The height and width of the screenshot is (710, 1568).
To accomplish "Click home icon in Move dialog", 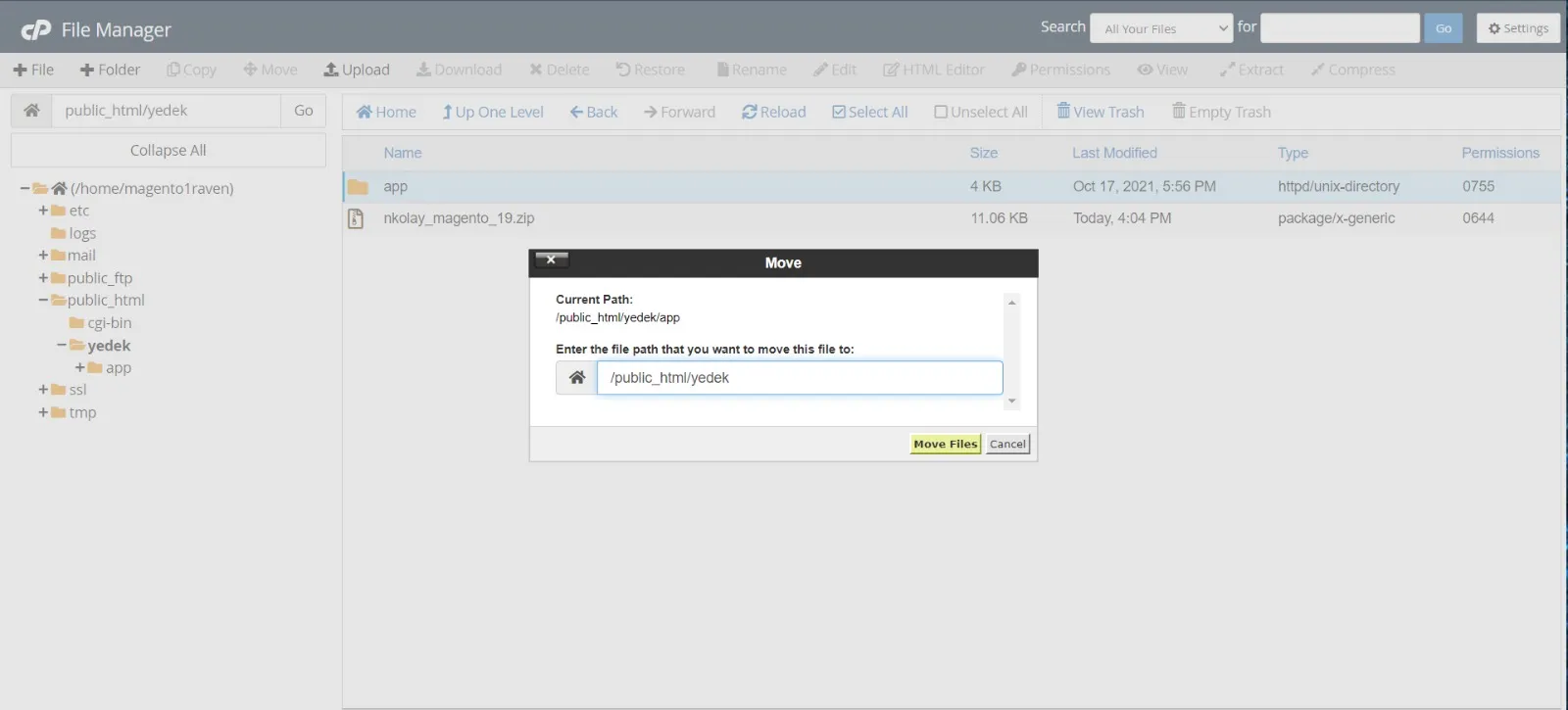I will 576,378.
